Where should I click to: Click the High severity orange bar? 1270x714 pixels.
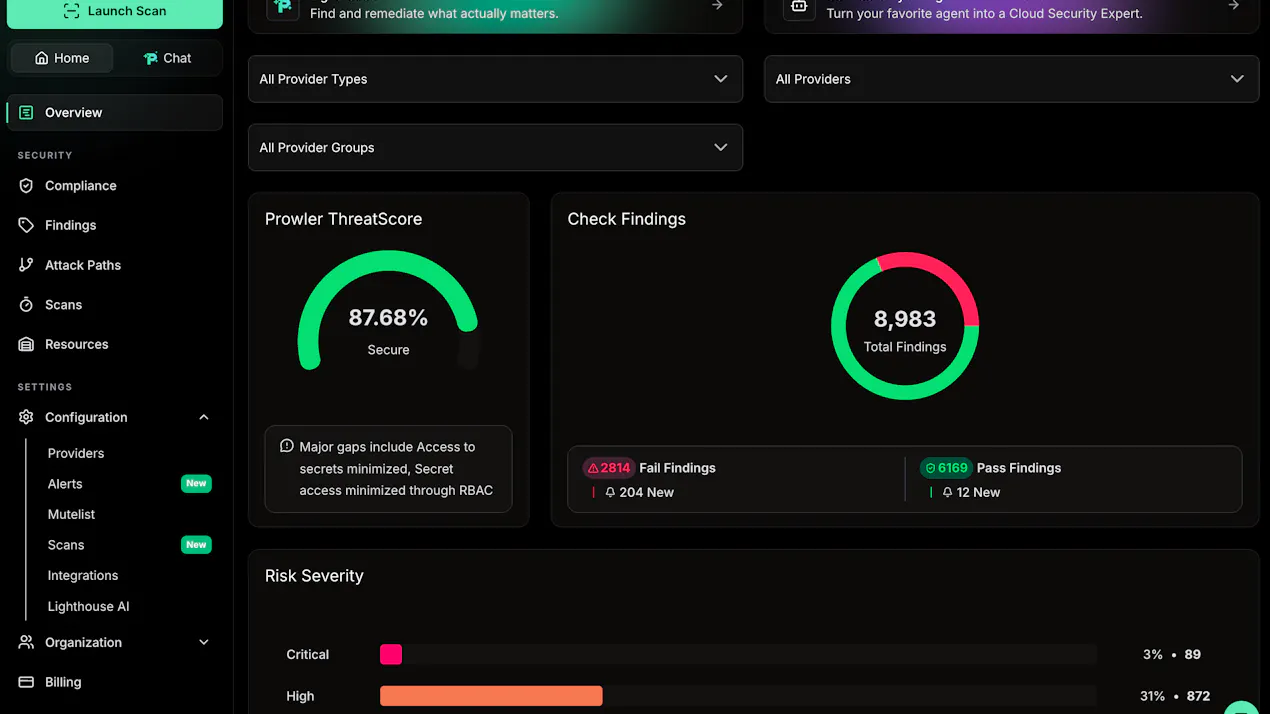[491, 696]
